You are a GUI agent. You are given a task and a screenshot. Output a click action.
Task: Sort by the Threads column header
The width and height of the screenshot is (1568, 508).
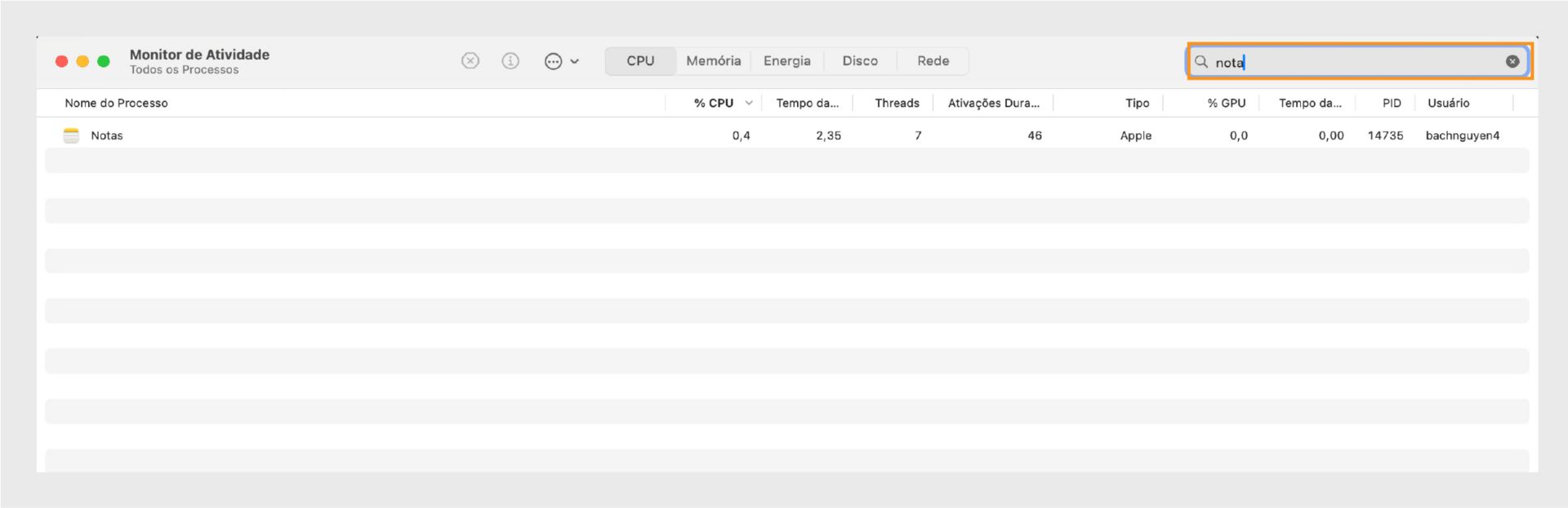[897, 103]
